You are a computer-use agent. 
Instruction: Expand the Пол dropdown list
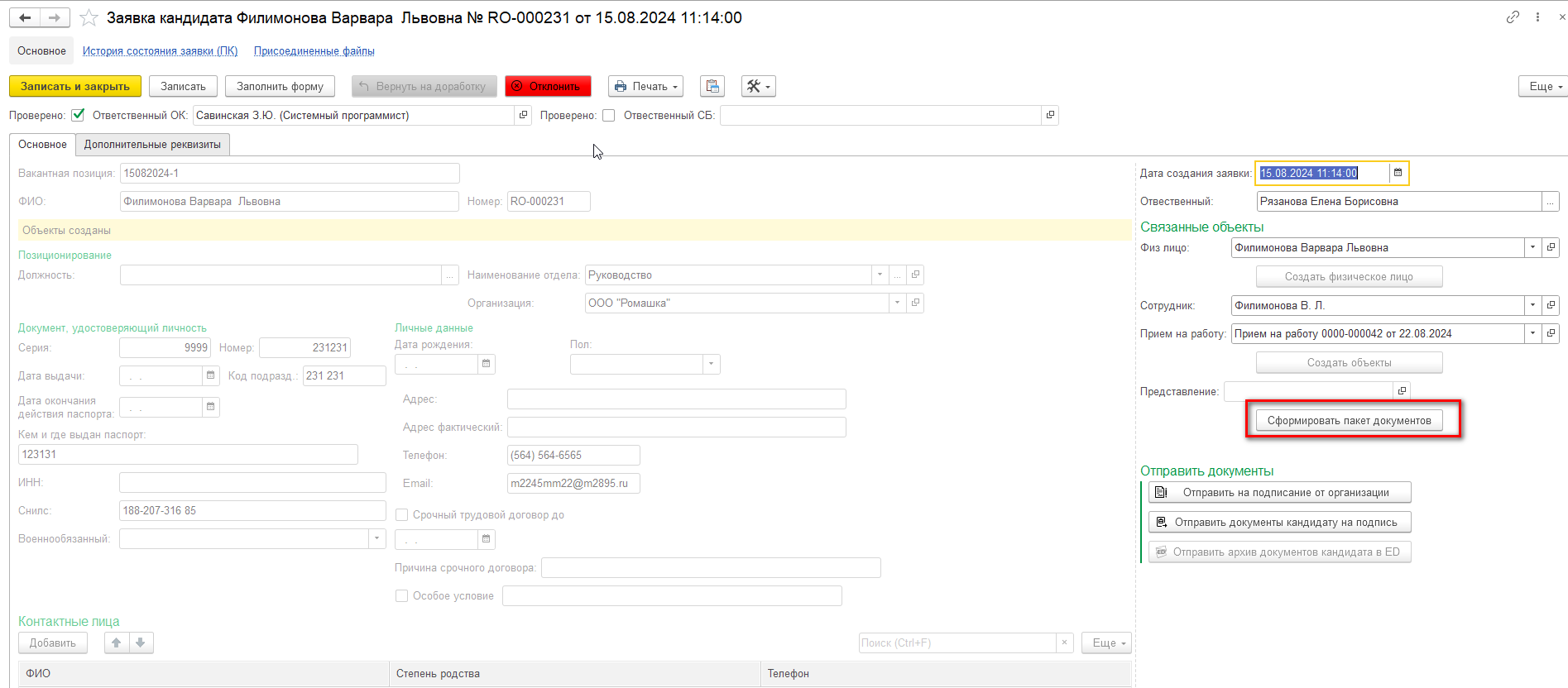[x=711, y=364]
